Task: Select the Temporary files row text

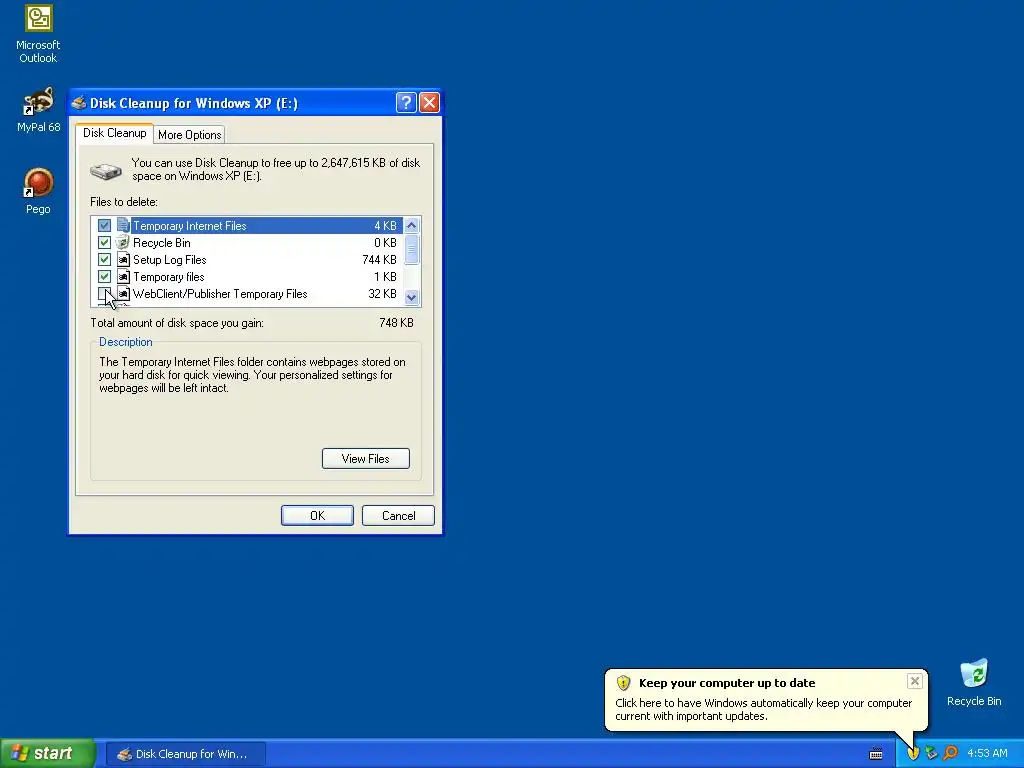Action: 168,276
